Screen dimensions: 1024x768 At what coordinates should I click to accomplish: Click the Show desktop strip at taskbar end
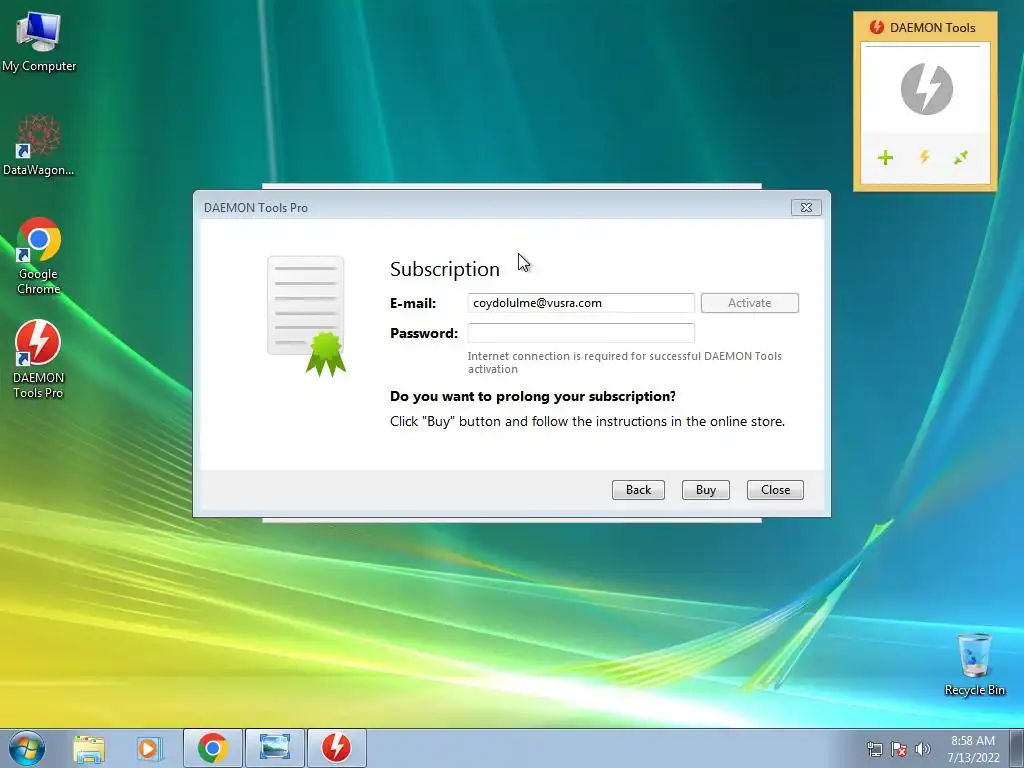pos(1017,748)
